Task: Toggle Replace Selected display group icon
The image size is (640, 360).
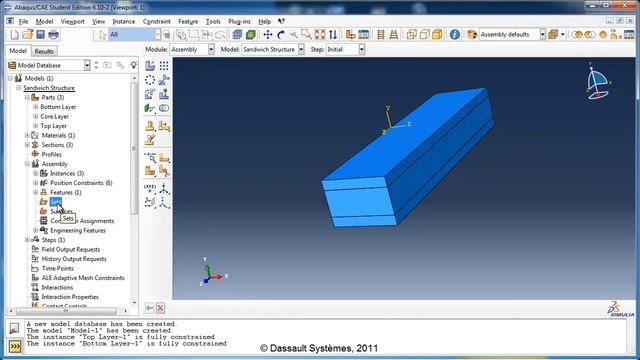Action: 576,35
